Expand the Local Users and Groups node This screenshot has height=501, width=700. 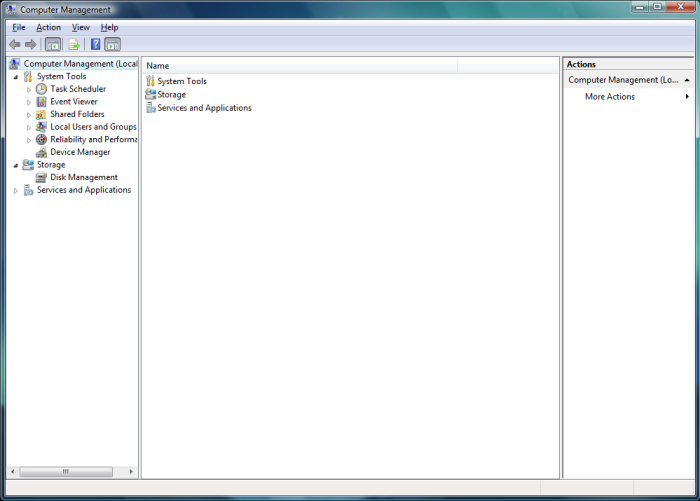coord(29,127)
